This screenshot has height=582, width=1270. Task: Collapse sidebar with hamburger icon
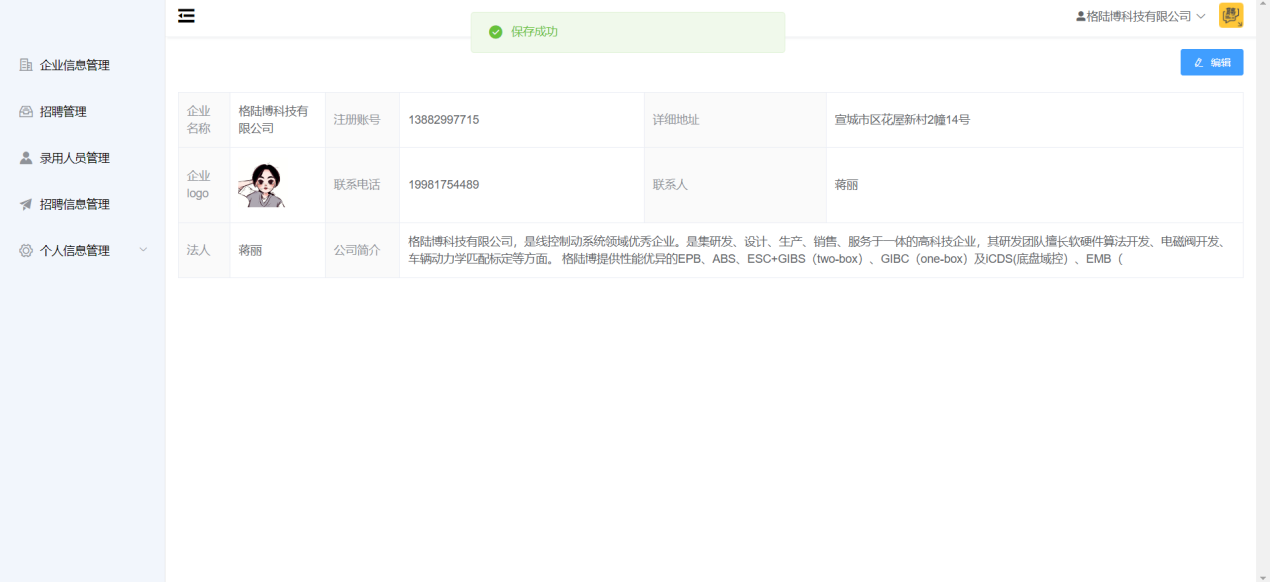[x=186, y=16]
